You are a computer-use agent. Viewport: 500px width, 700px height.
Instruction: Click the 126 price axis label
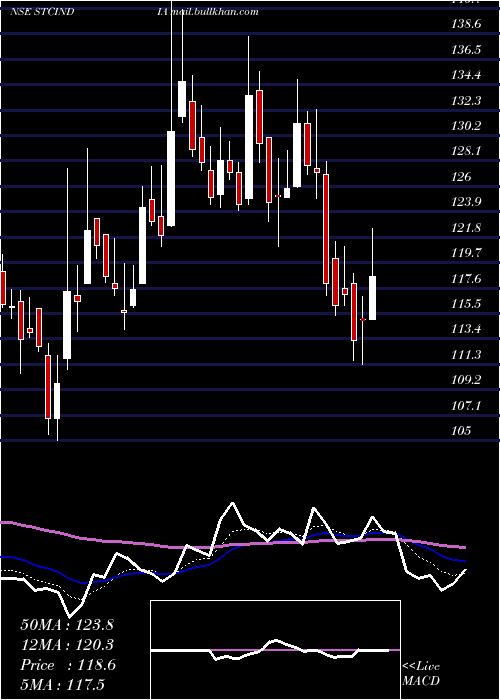click(x=461, y=177)
